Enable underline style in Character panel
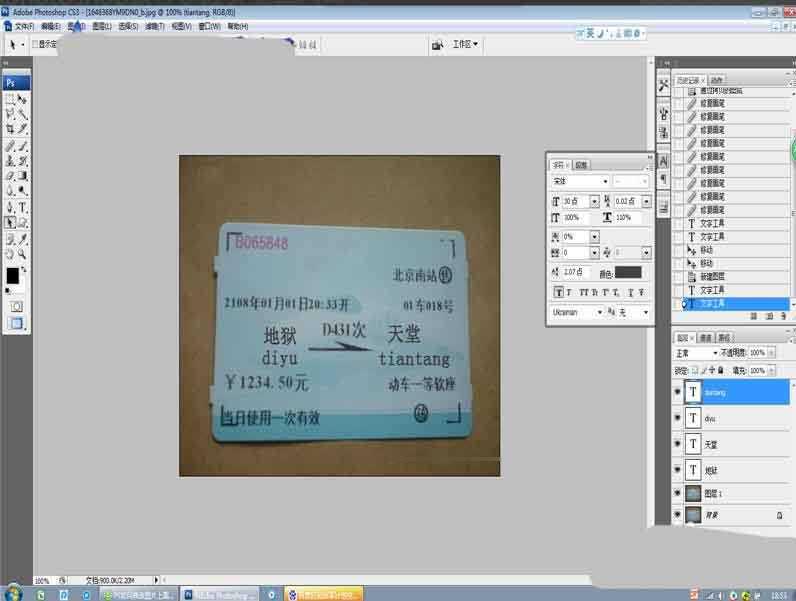This screenshot has width=796, height=601. click(x=631, y=292)
